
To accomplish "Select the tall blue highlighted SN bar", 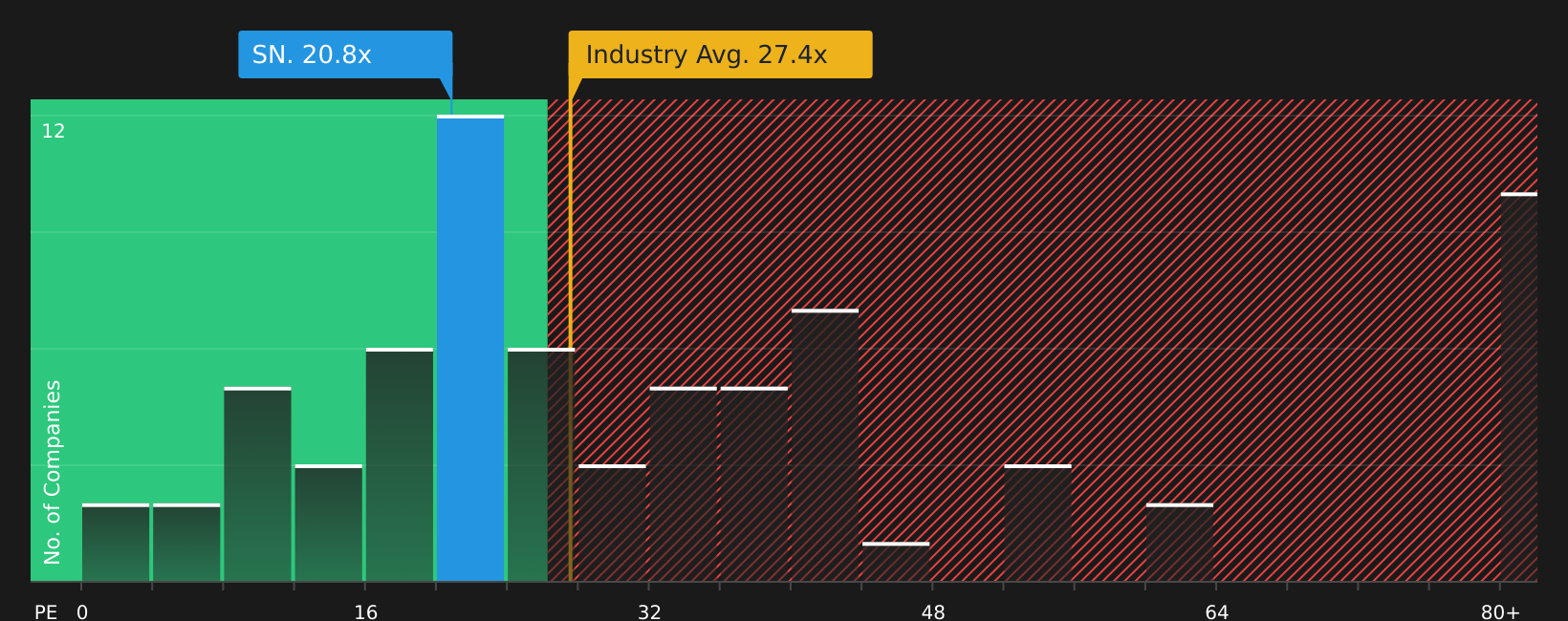I will tap(470, 348).
